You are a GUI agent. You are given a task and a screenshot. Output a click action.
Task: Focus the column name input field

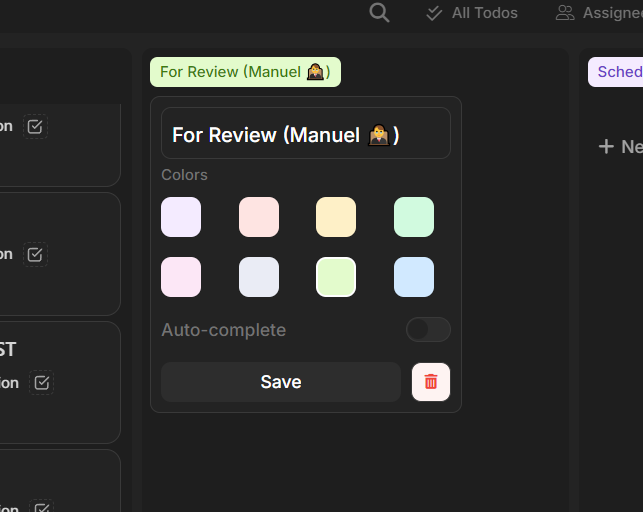coord(306,134)
